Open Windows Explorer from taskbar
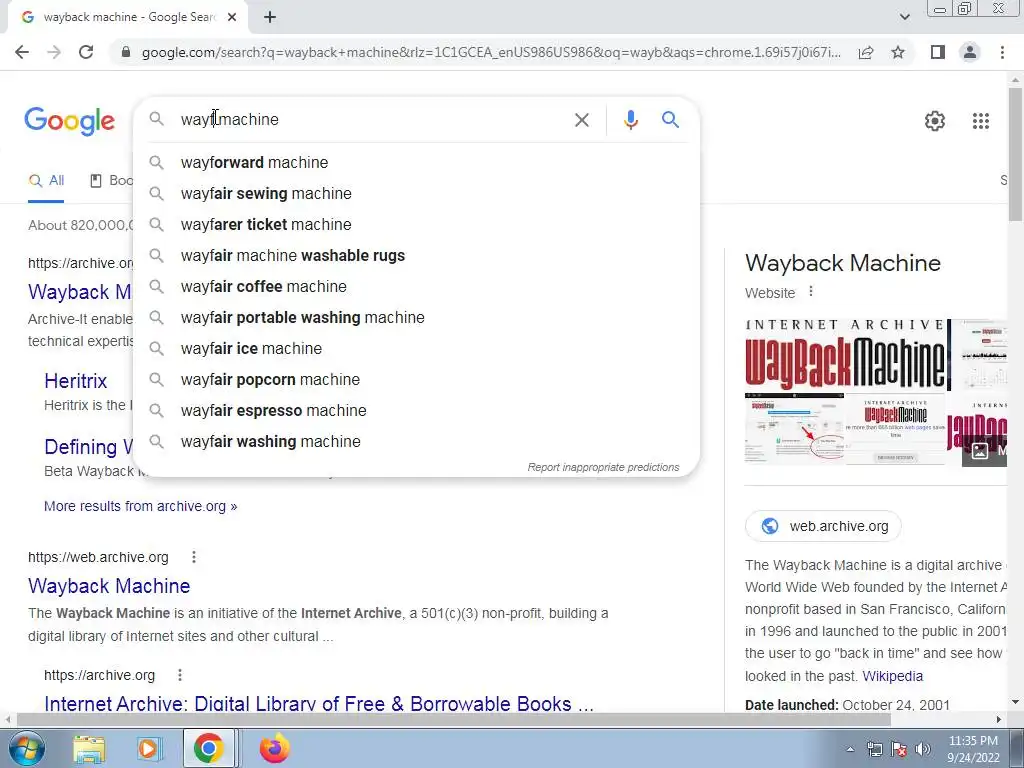Viewport: 1024px width, 768px height. (89, 748)
